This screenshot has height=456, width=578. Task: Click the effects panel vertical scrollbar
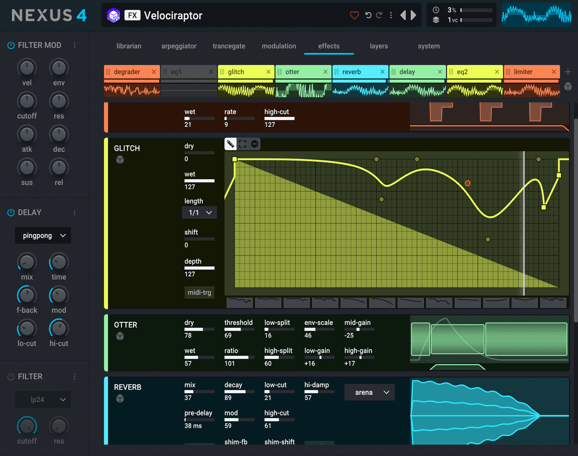[575, 219]
